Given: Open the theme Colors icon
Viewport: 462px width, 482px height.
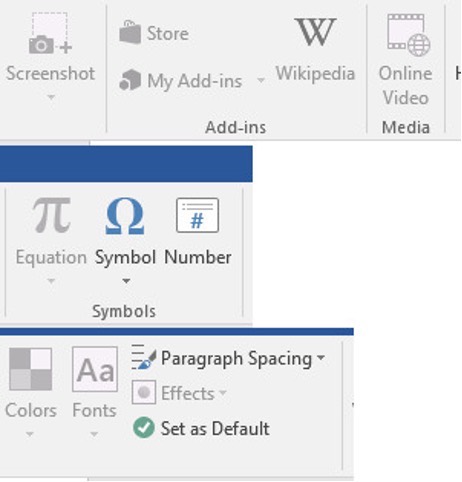Looking at the screenshot, I should pos(31,369).
